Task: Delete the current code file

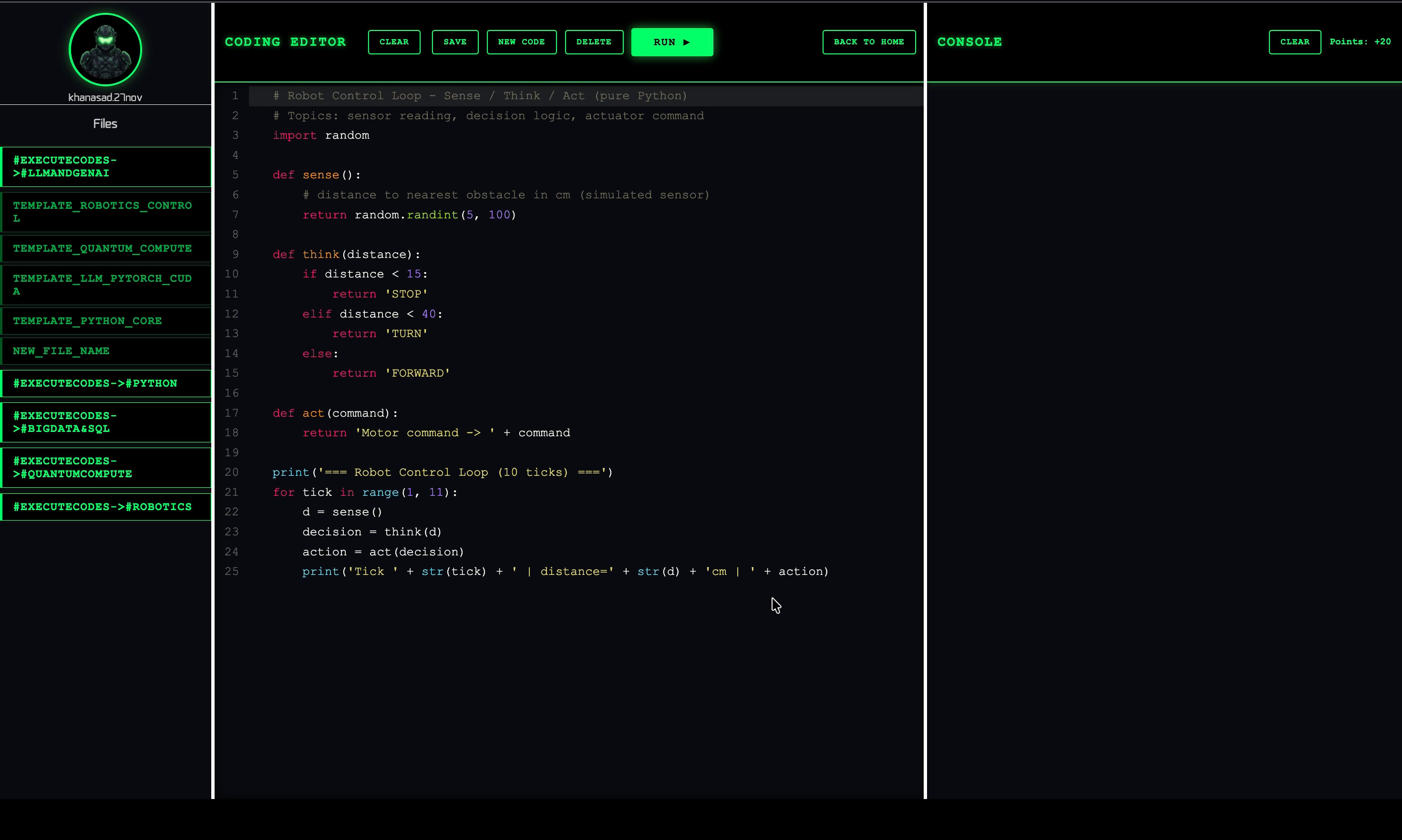Action: pyautogui.click(x=593, y=42)
